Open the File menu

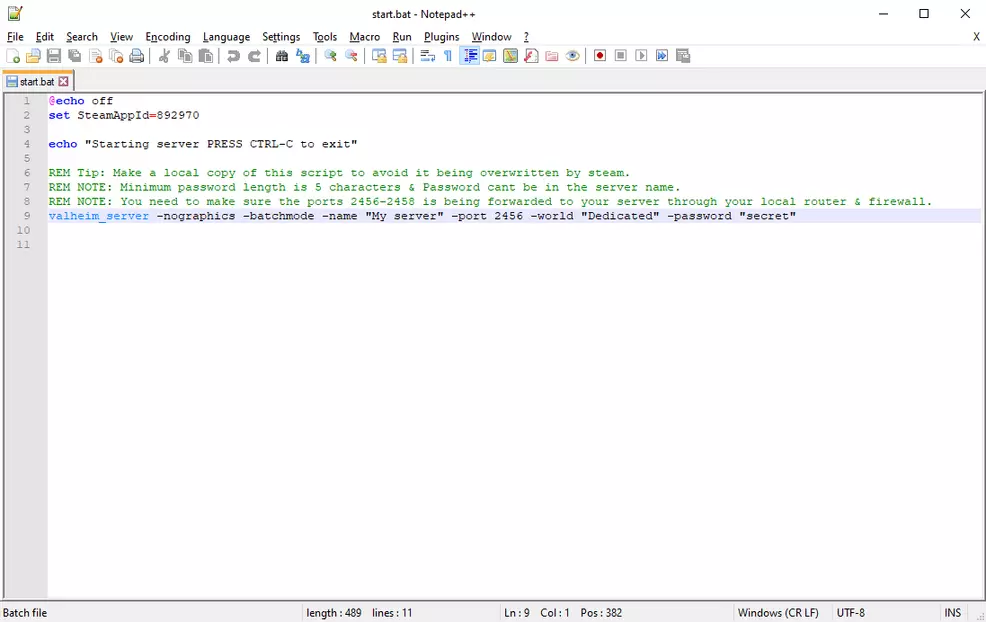tap(15, 36)
